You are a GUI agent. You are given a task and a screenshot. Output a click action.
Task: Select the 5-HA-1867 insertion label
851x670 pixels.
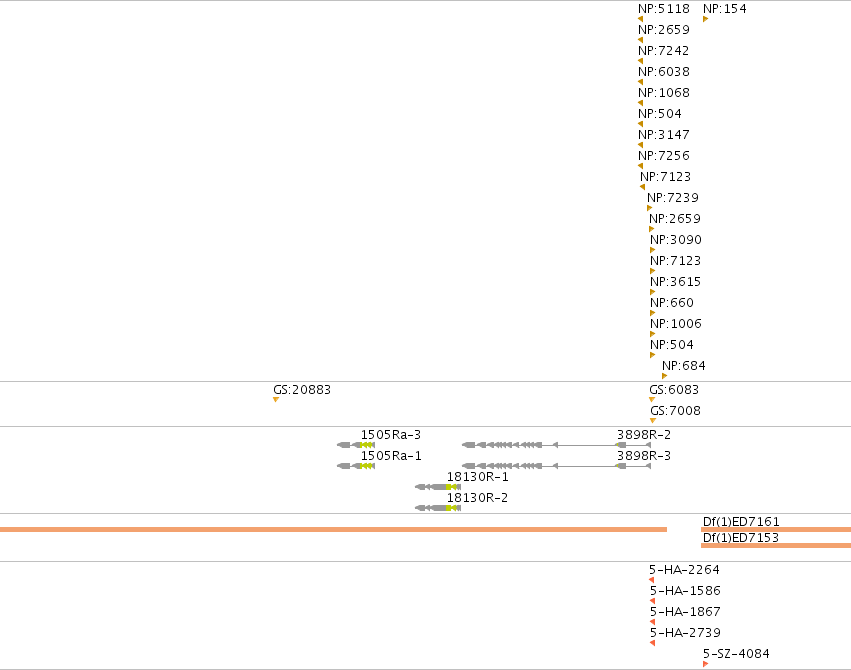(x=685, y=612)
